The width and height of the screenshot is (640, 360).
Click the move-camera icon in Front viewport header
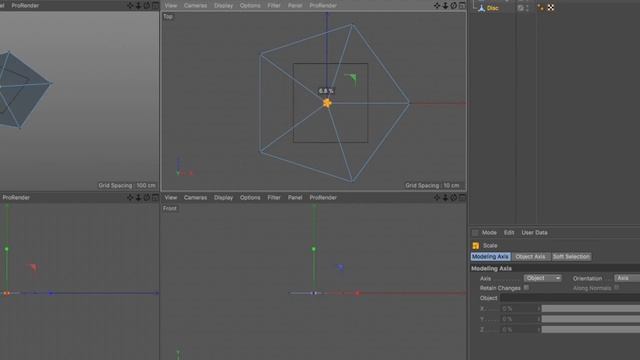pos(437,198)
